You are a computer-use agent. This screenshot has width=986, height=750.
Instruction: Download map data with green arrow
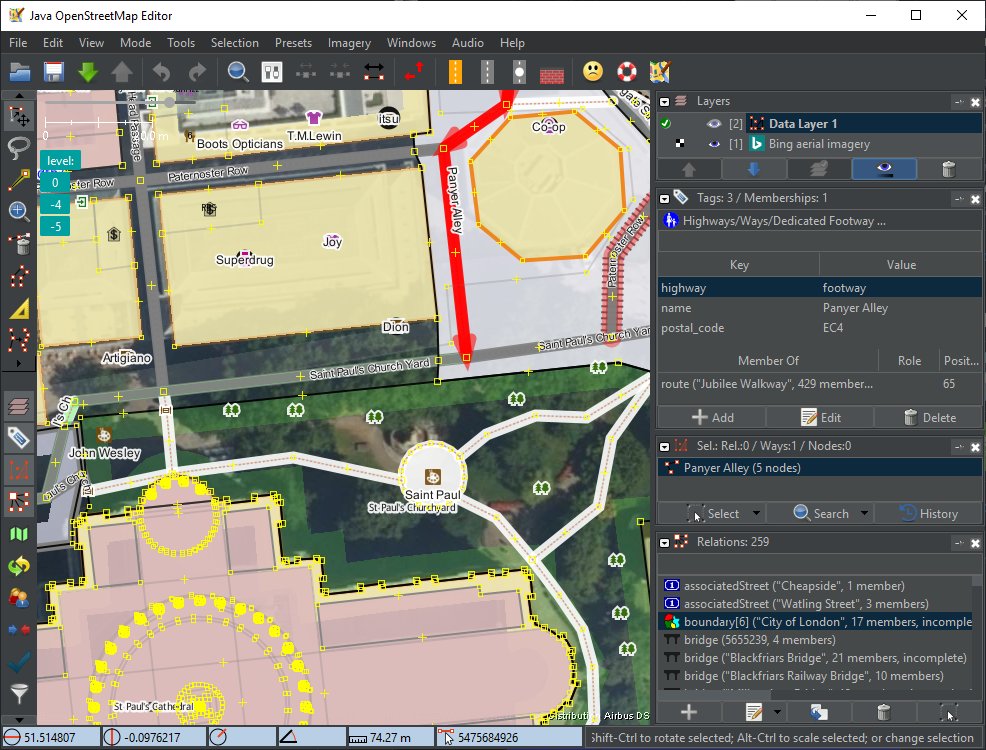tap(88, 72)
